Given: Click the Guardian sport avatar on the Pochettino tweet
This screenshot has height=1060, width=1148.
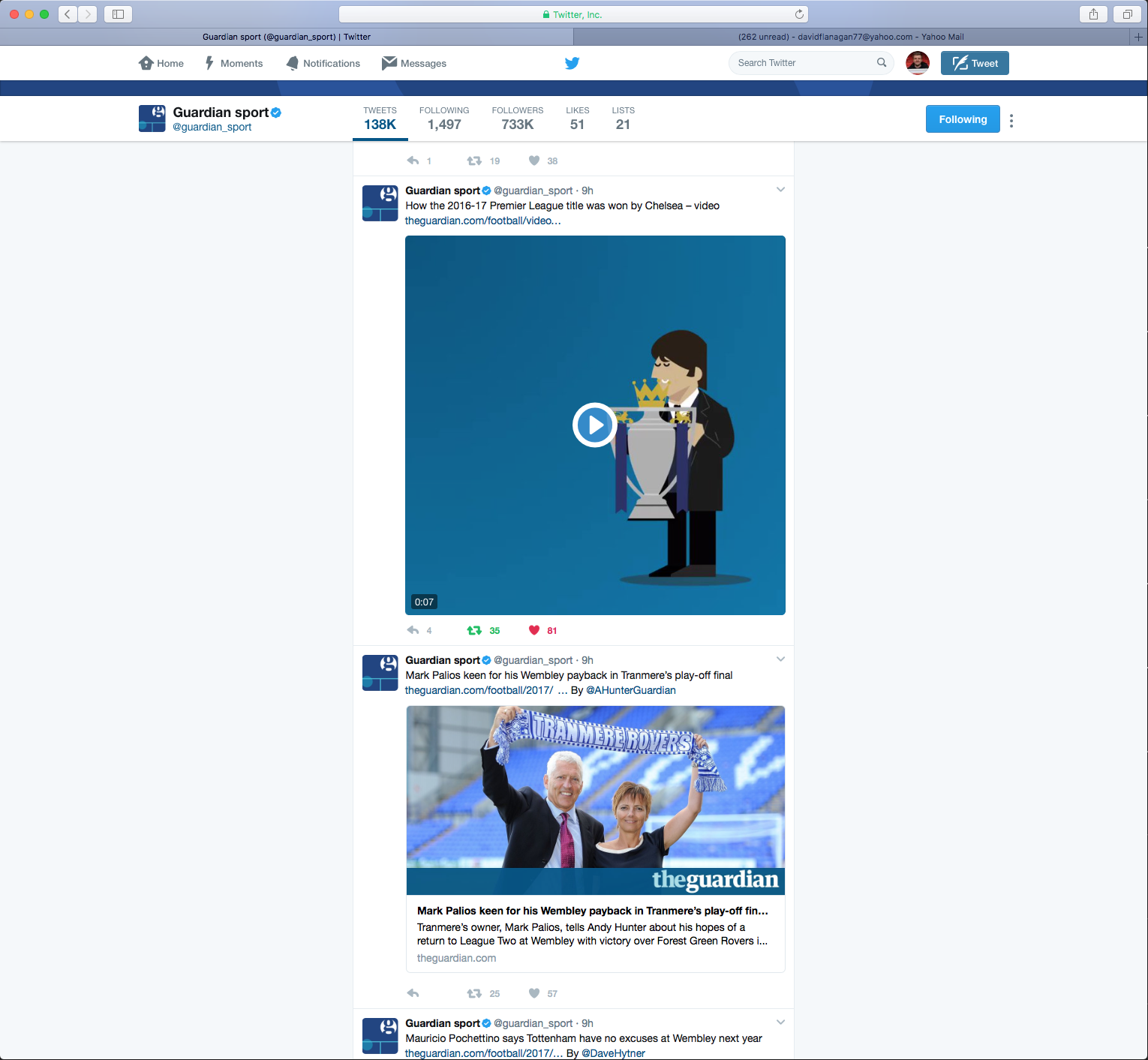Looking at the screenshot, I should point(380,1036).
